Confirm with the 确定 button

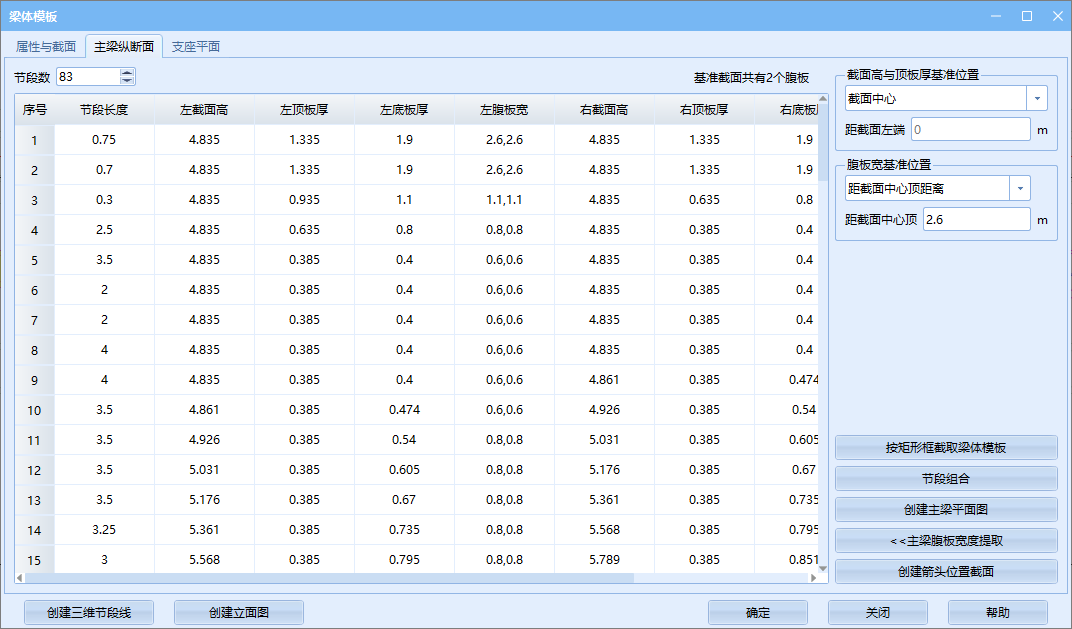[758, 613]
